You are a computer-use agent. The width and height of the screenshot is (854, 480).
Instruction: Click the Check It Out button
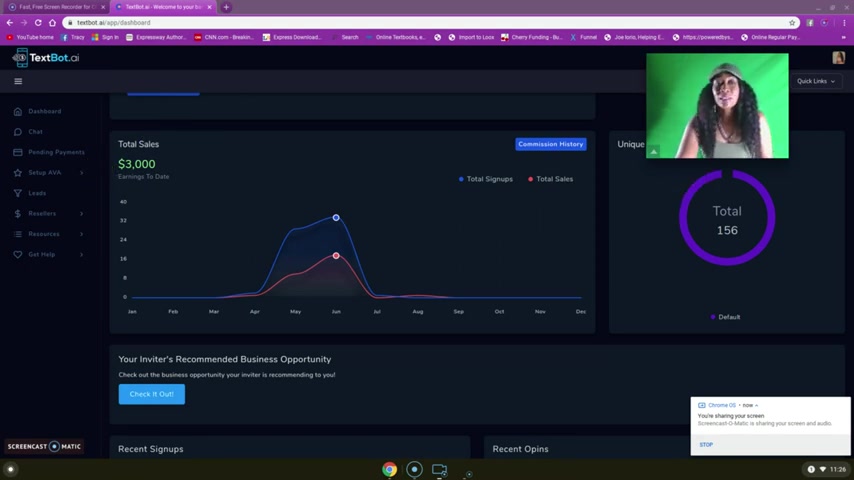(x=151, y=394)
